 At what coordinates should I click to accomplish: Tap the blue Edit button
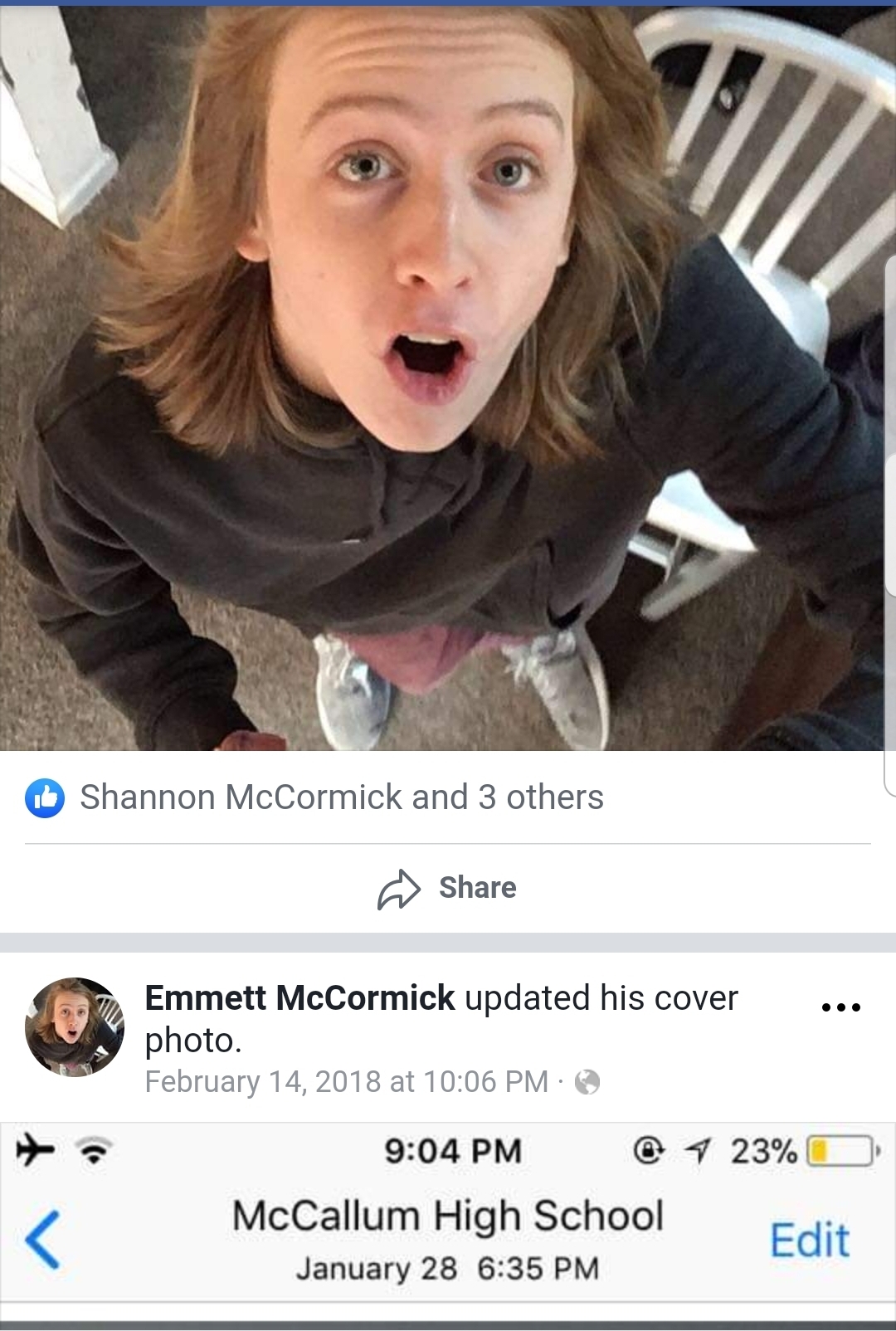810,1241
